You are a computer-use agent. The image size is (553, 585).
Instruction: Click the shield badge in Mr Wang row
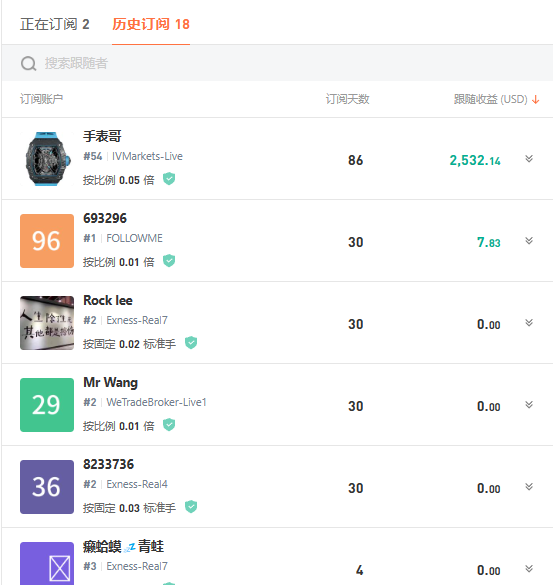click(x=169, y=425)
